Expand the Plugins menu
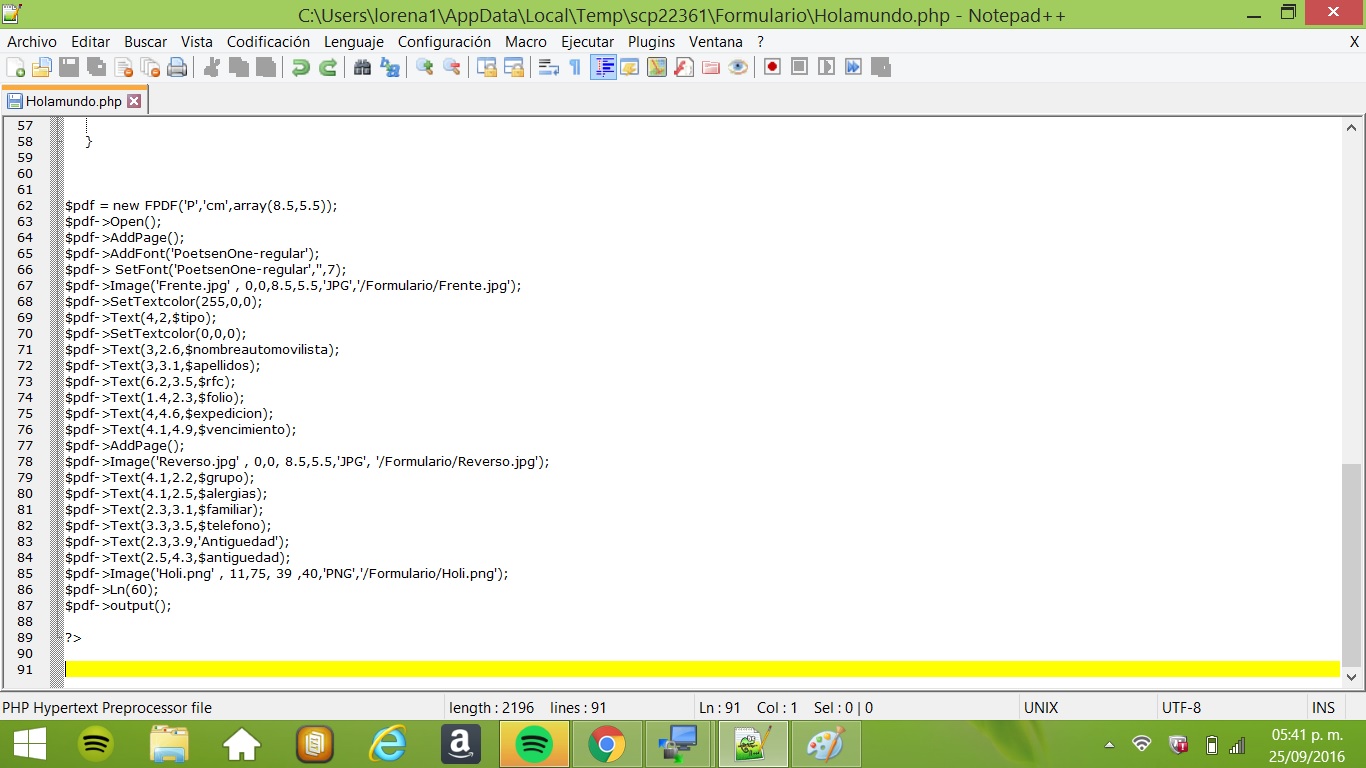Image resolution: width=1366 pixels, height=768 pixels. point(651,42)
